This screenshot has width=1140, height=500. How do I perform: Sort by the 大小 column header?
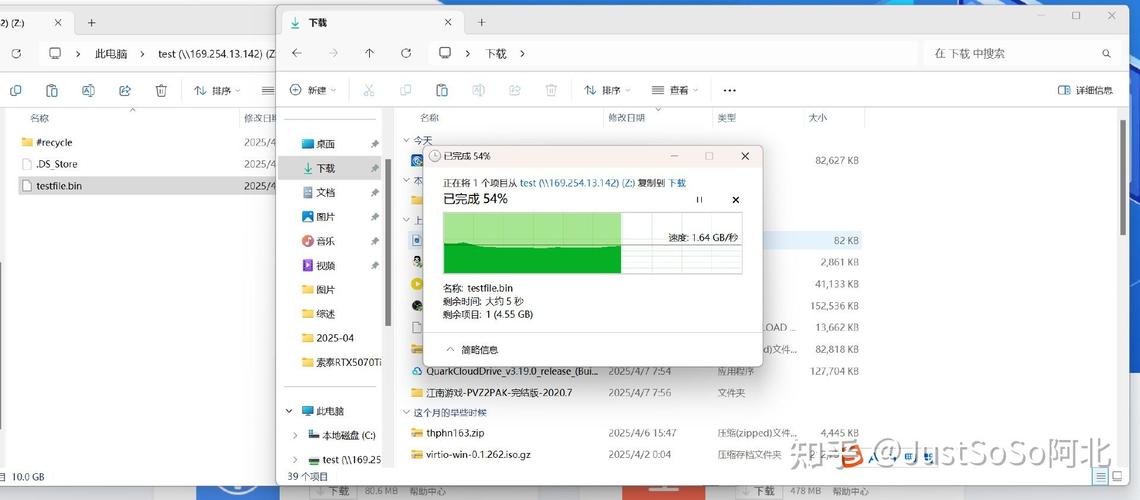point(817,117)
